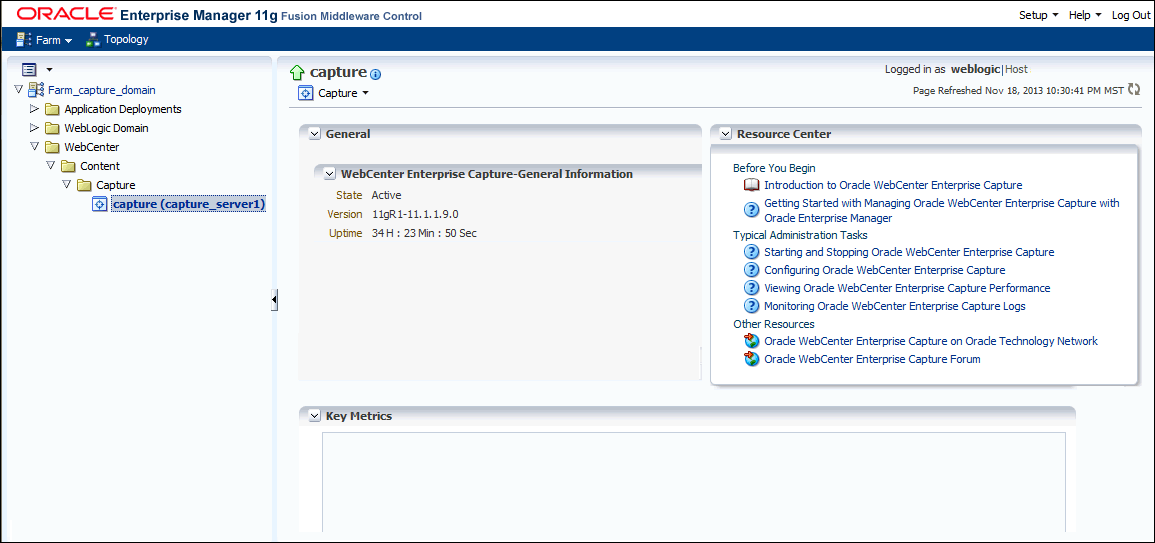1155x543 pixels.
Task: Click the Page Refreshed timestamp text
Action: (1019, 91)
